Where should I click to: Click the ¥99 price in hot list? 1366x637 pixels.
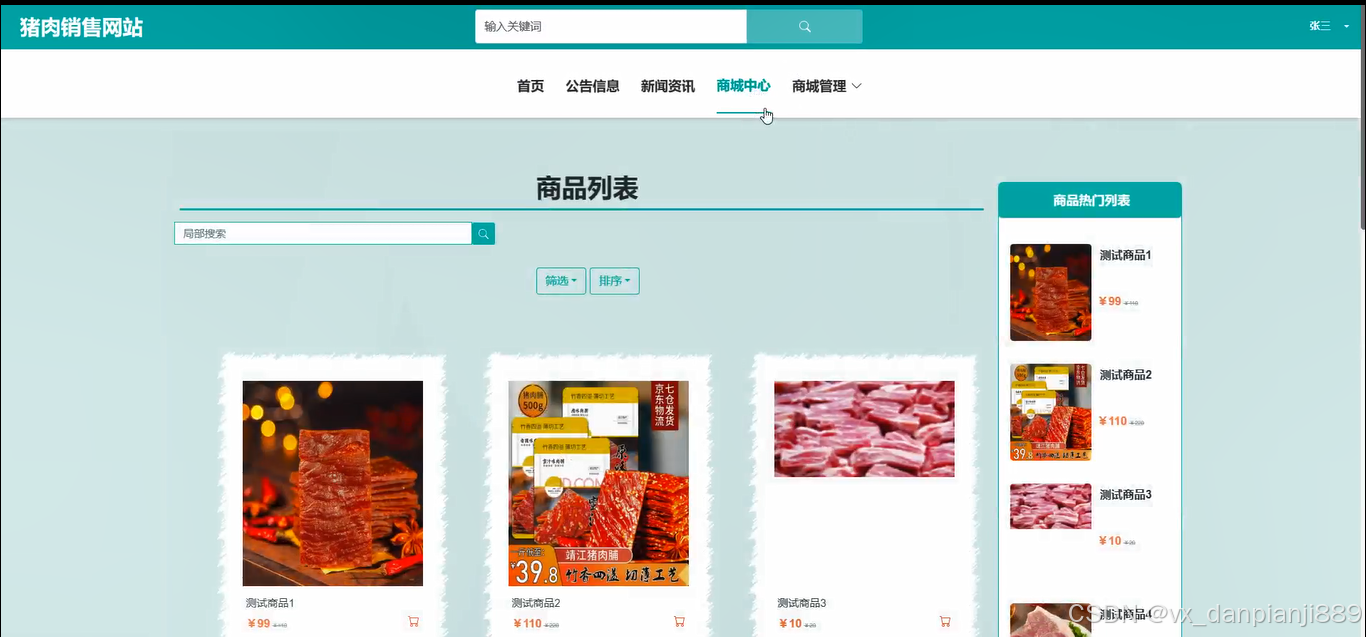(1110, 301)
